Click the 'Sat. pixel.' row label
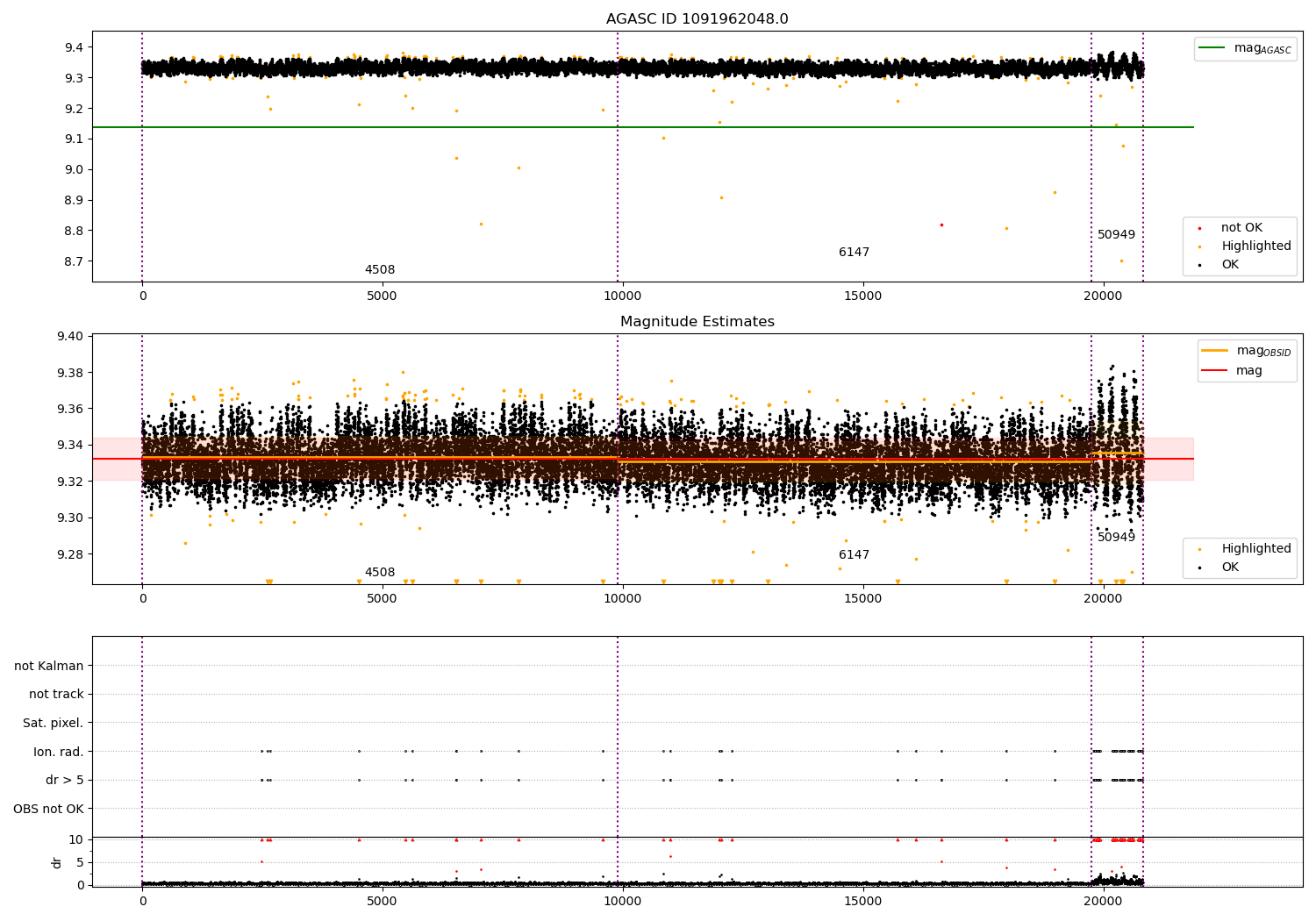1316x921 pixels. pos(54,723)
